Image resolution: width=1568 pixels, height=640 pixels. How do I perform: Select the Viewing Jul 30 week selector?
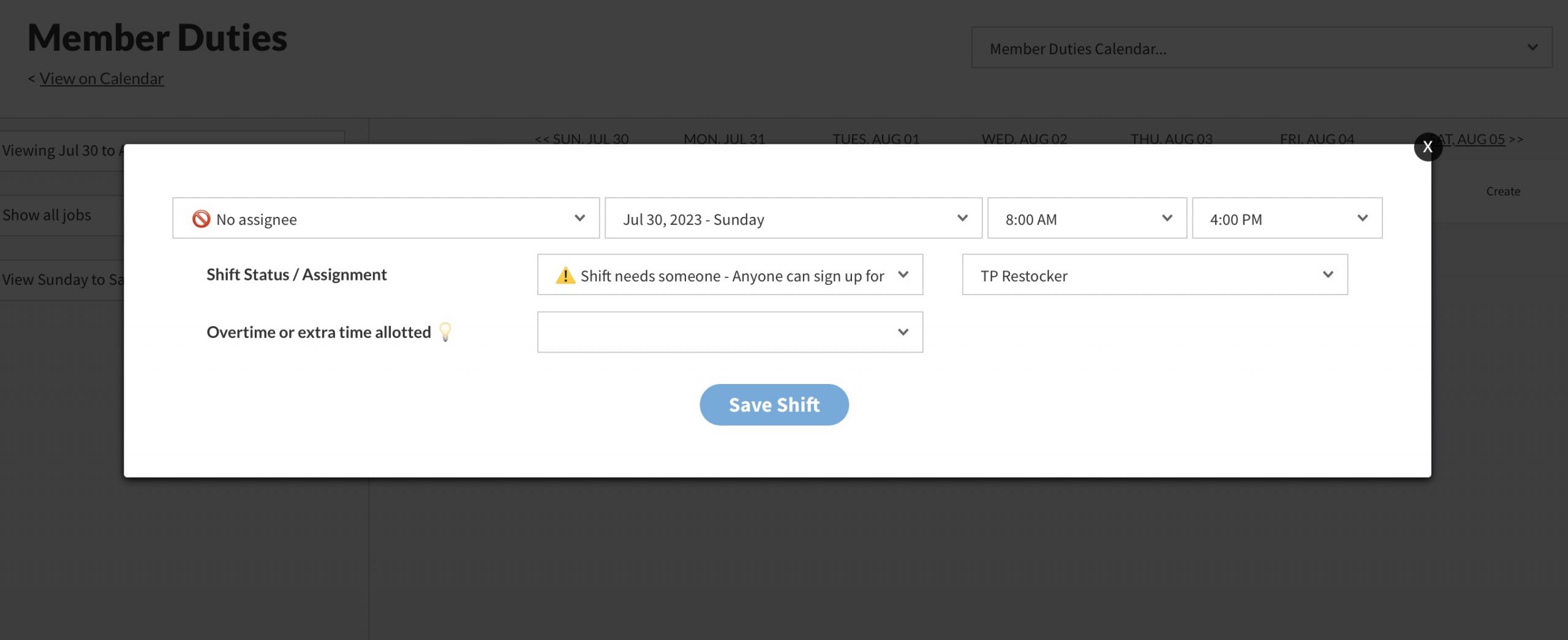[x=61, y=151]
